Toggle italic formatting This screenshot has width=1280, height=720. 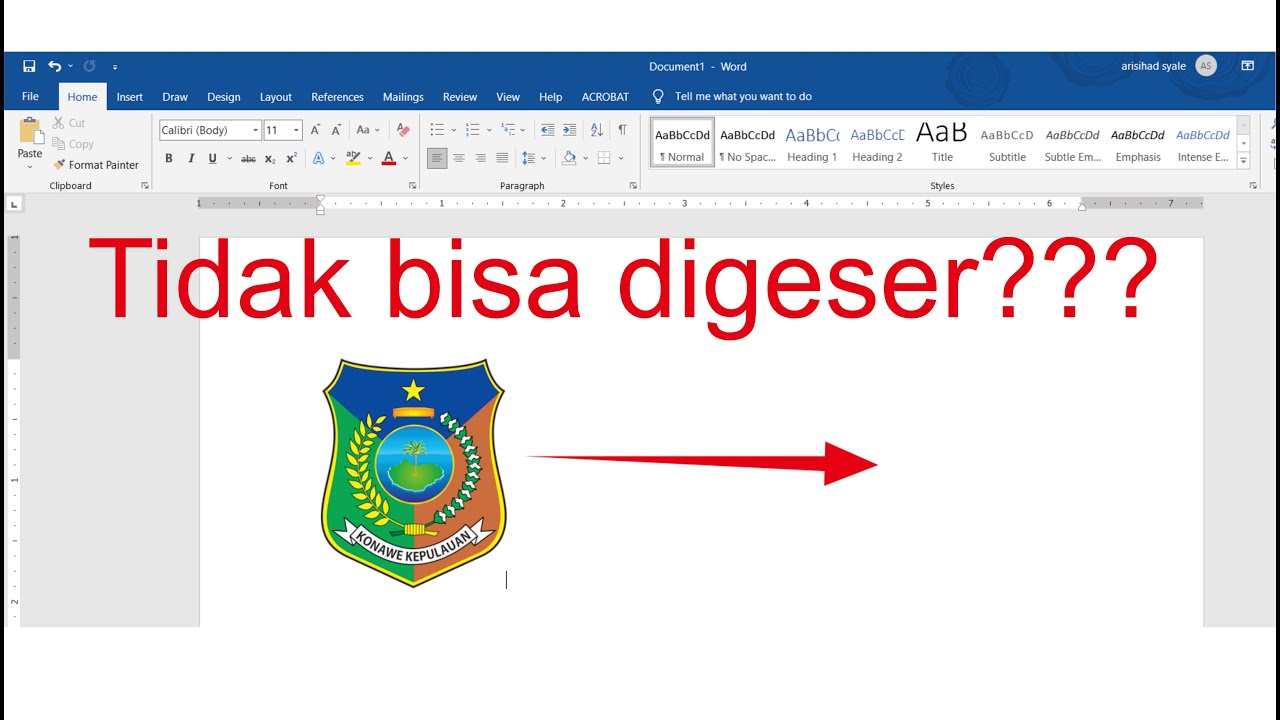(191, 158)
